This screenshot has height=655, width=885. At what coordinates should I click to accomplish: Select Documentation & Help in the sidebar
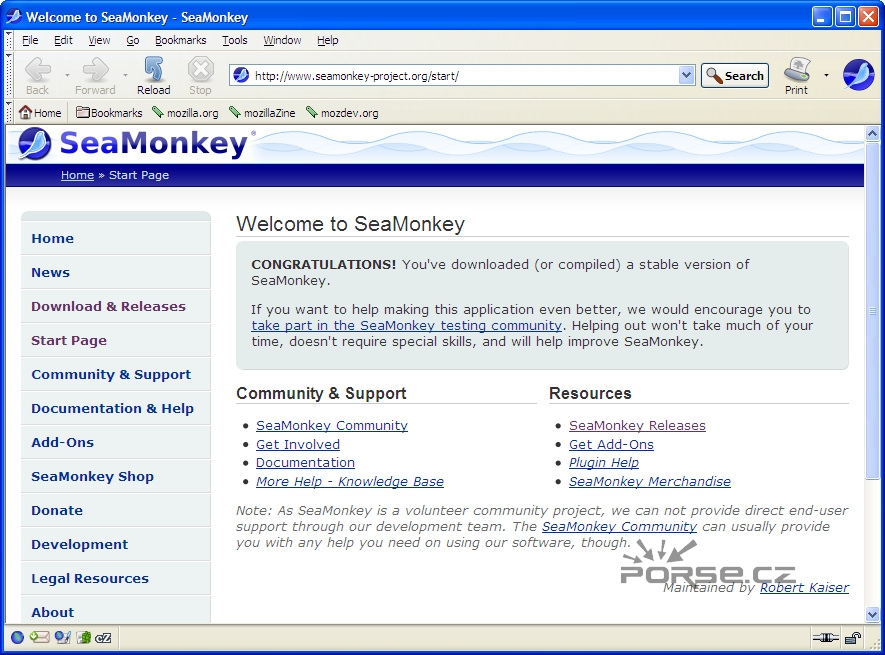(116, 408)
